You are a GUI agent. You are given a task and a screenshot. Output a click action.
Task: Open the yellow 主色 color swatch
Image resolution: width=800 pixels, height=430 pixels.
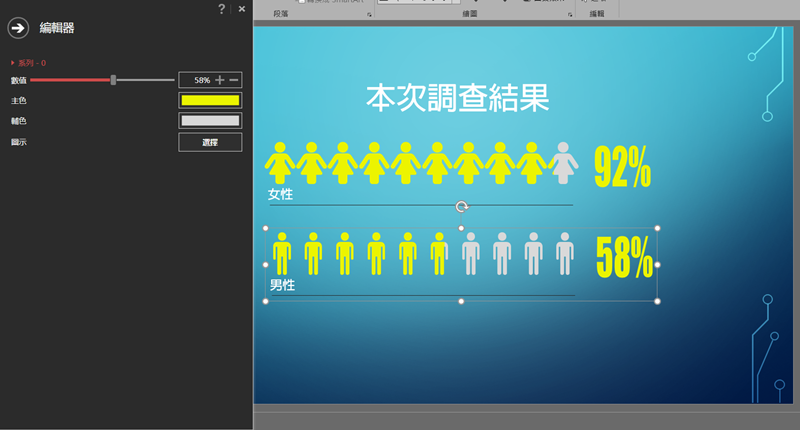pos(210,100)
